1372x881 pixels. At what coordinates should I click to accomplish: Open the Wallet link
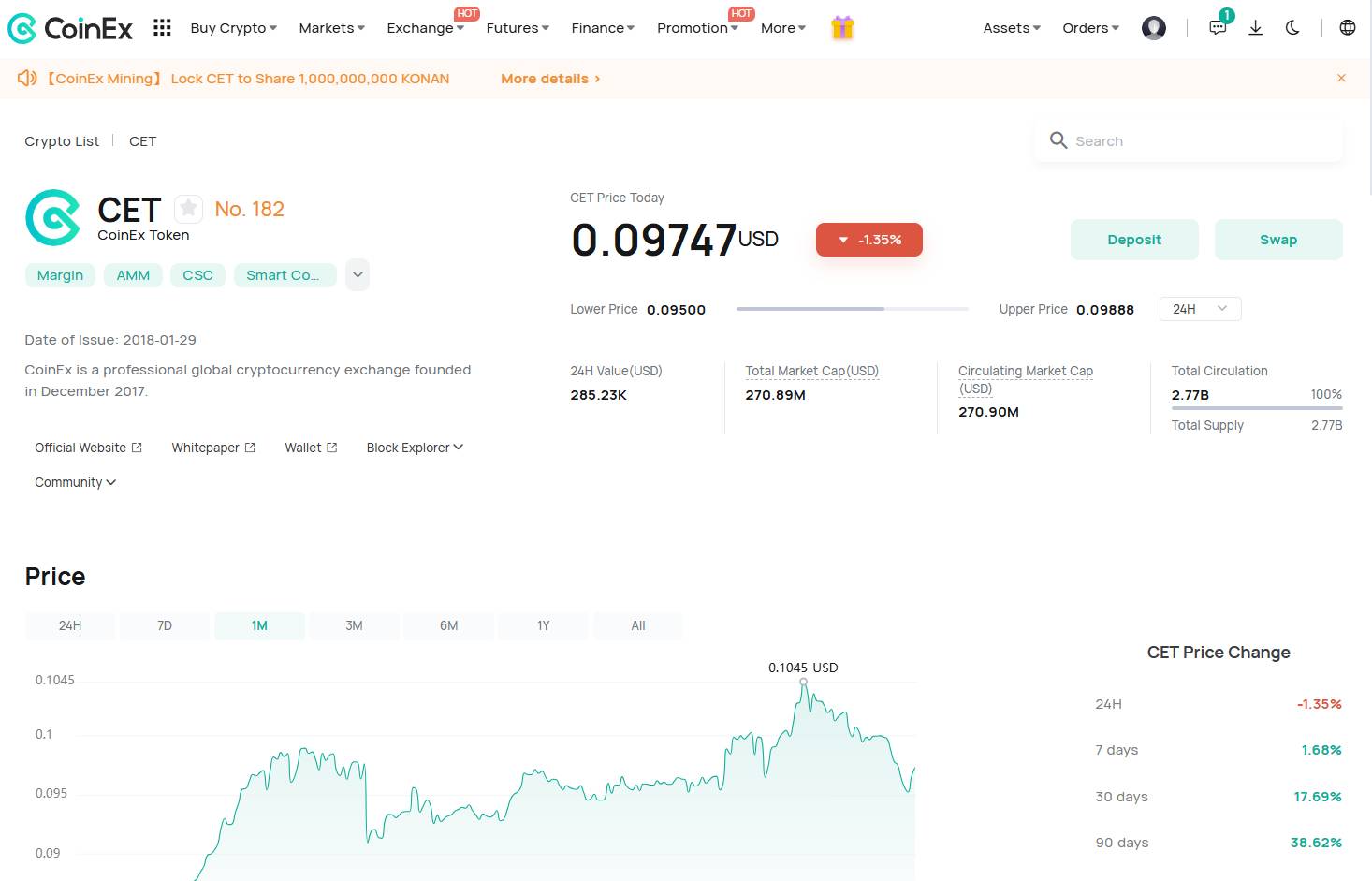point(311,448)
